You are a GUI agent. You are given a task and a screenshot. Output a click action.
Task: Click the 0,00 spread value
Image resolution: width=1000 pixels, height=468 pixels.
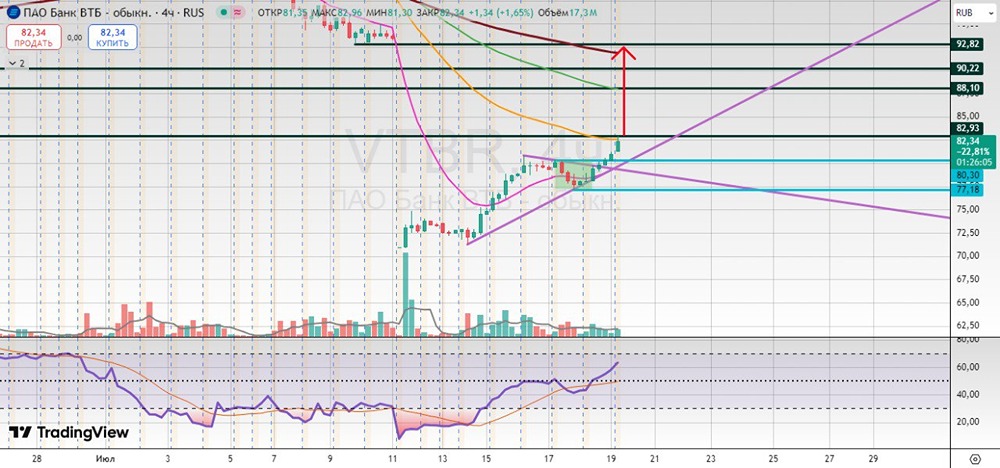point(74,38)
